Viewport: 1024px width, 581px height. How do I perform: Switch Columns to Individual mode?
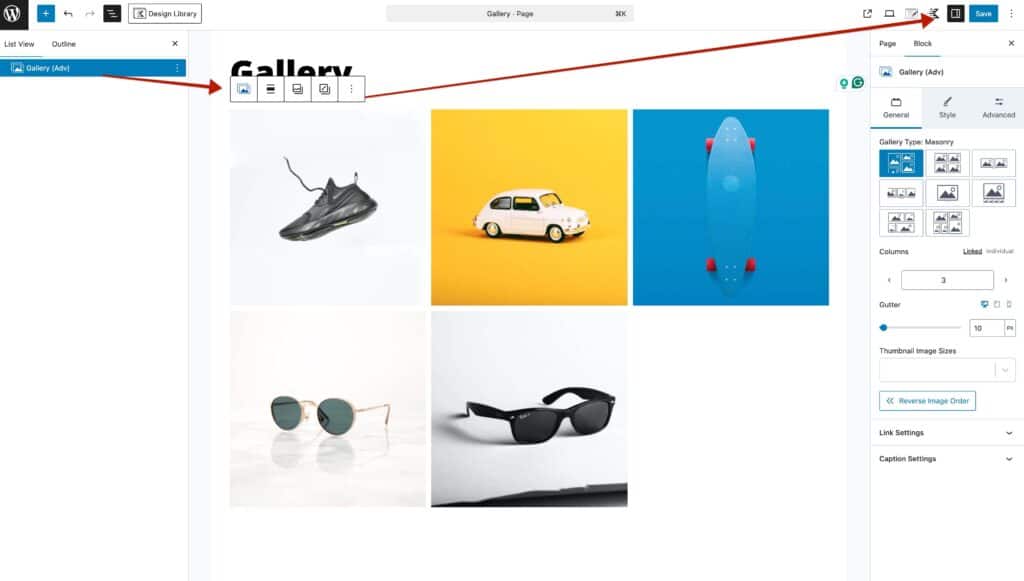[998, 252]
